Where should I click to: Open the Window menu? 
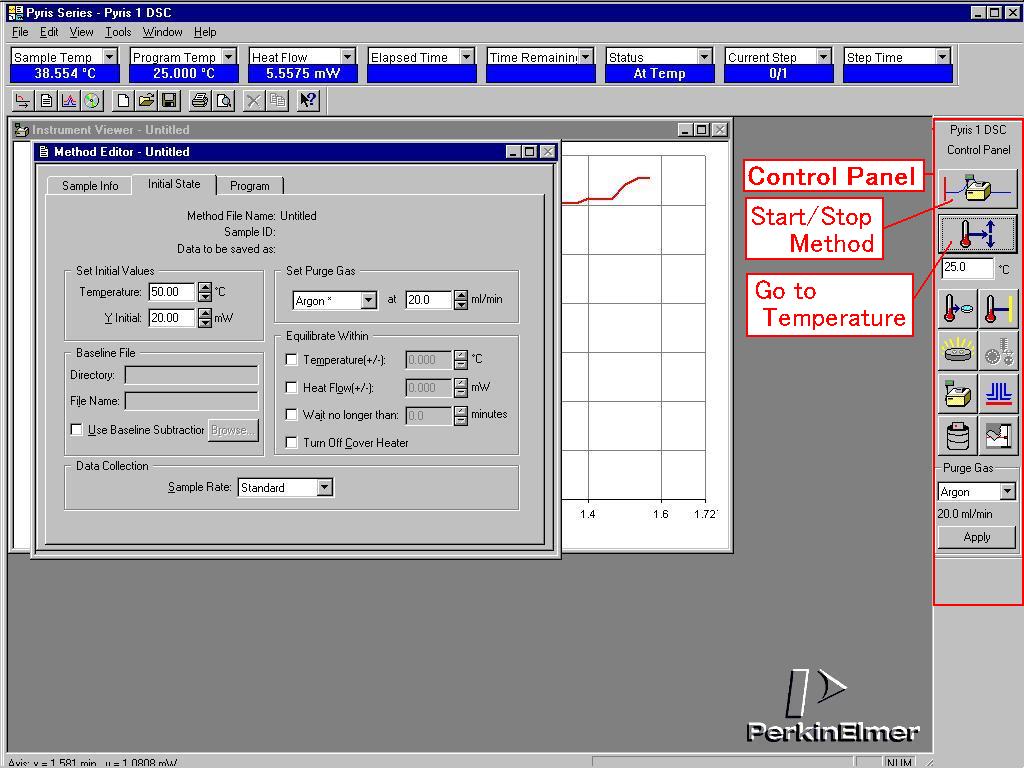(x=163, y=32)
